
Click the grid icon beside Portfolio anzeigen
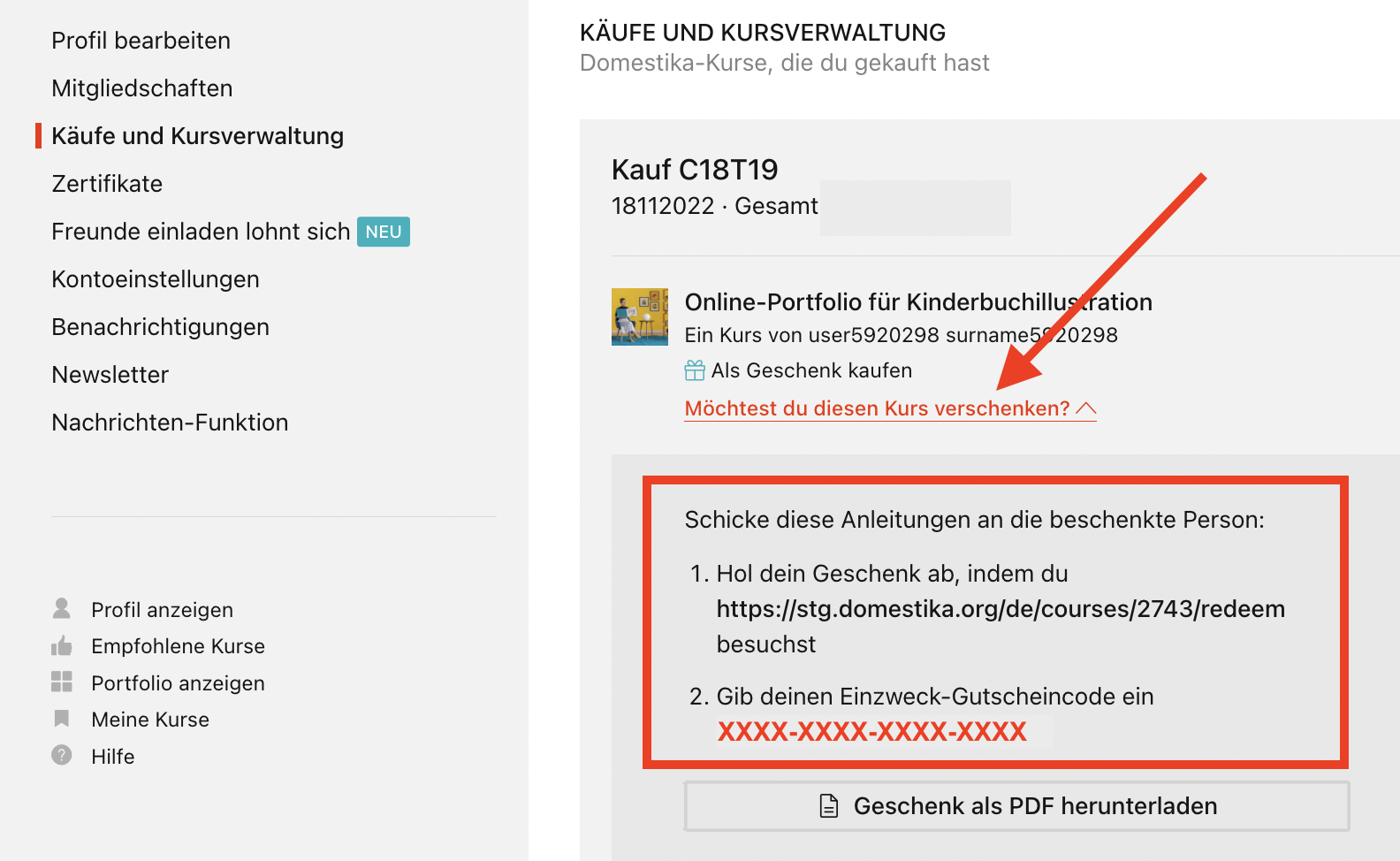click(x=62, y=682)
